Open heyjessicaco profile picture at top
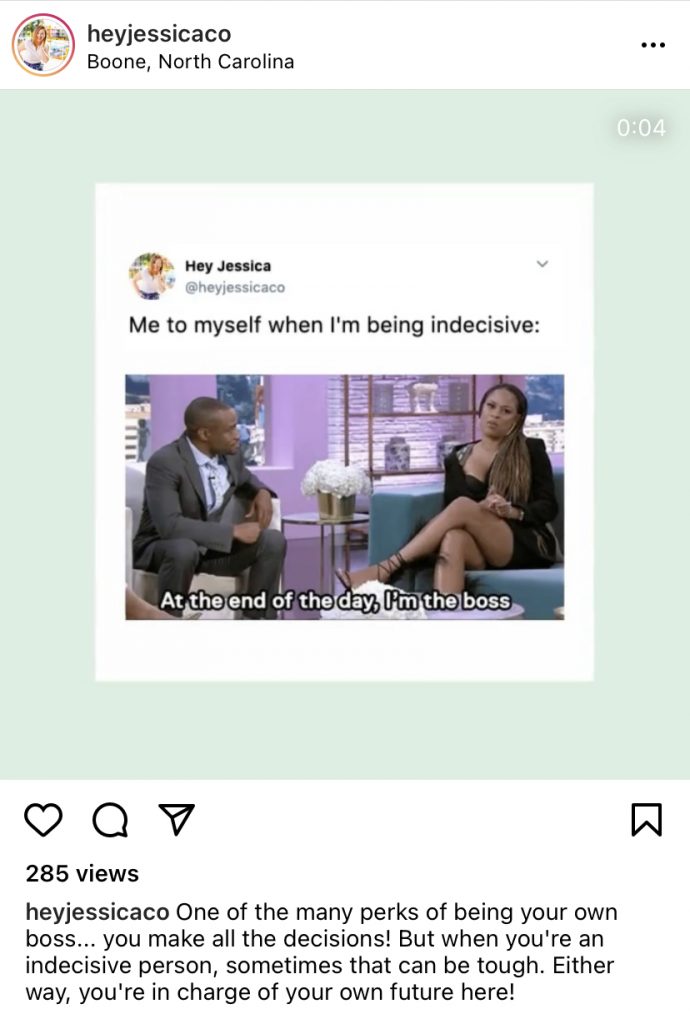This screenshot has width=690, height=1024. click(x=43, y=45)
